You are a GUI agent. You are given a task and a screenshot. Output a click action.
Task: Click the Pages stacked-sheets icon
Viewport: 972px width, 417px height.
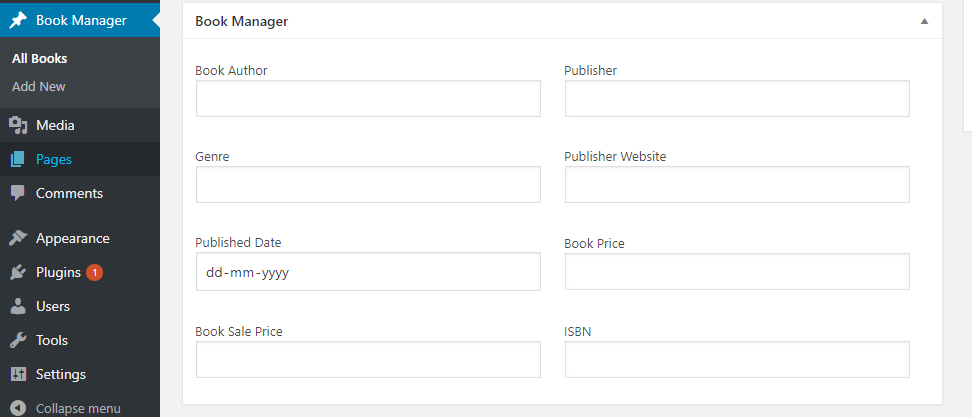[x=19, y=160]
